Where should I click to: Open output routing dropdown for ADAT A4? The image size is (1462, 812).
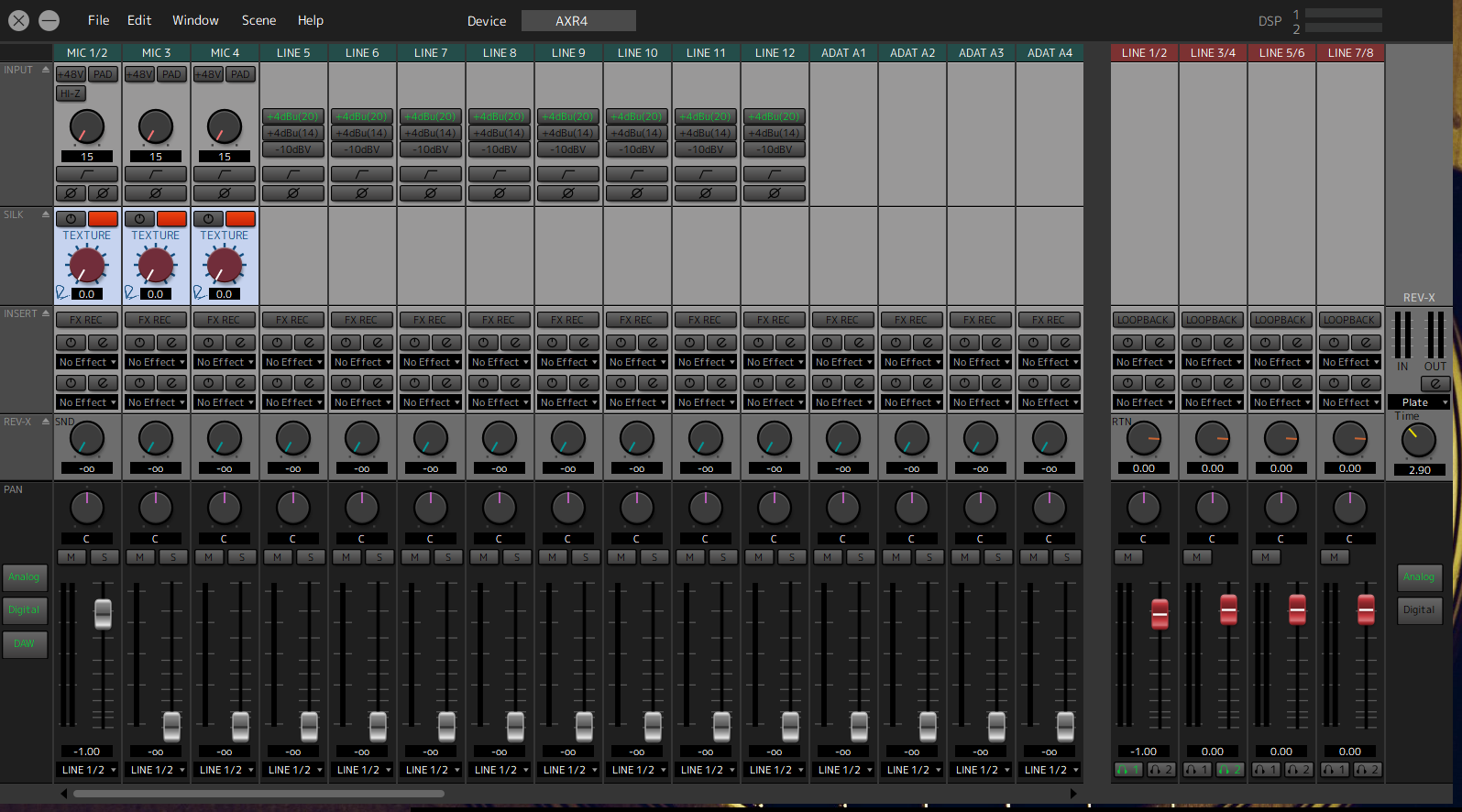coord(1050,770)
